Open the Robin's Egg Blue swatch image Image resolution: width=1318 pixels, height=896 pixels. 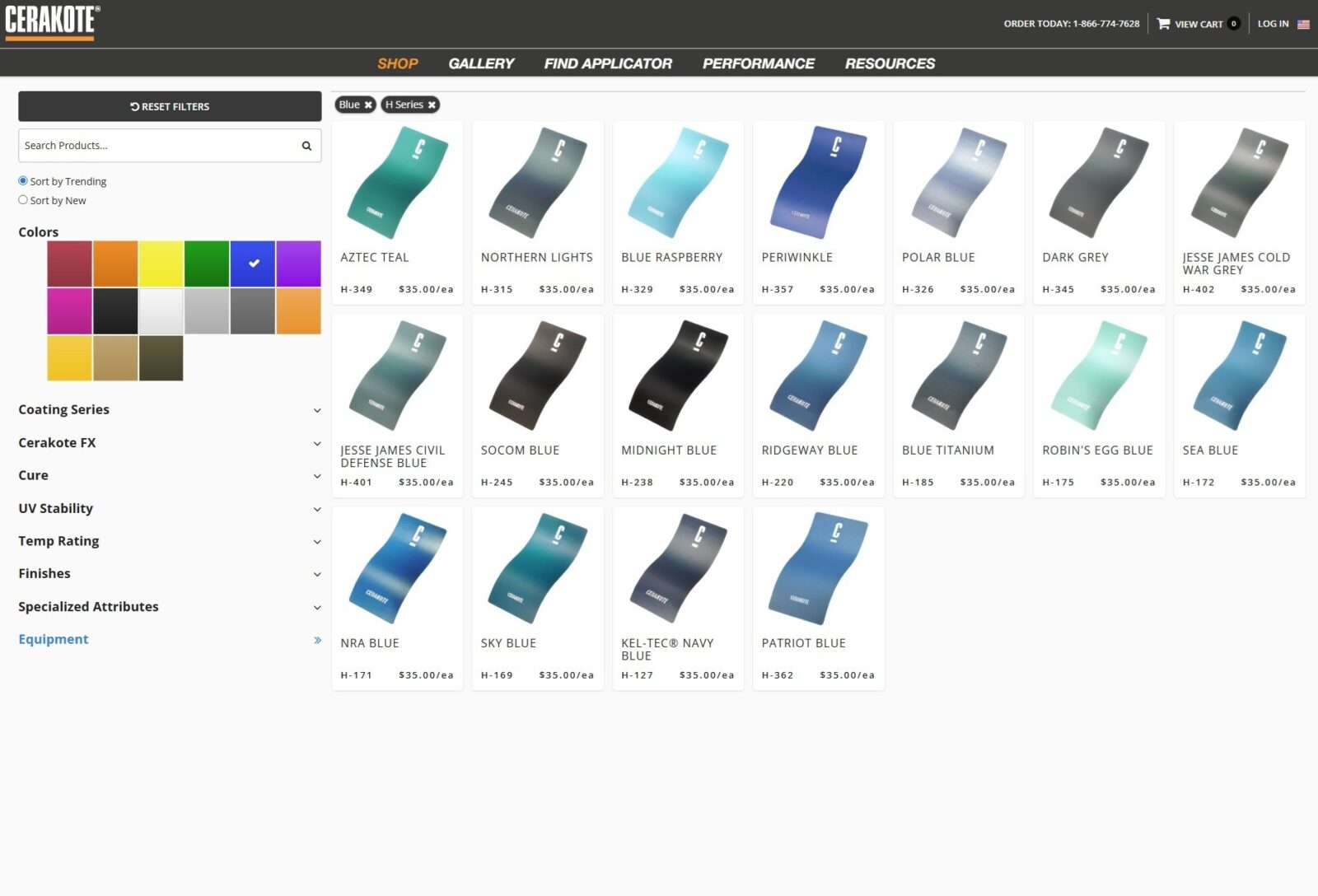pyautogui.click(x=1099, y=376)
